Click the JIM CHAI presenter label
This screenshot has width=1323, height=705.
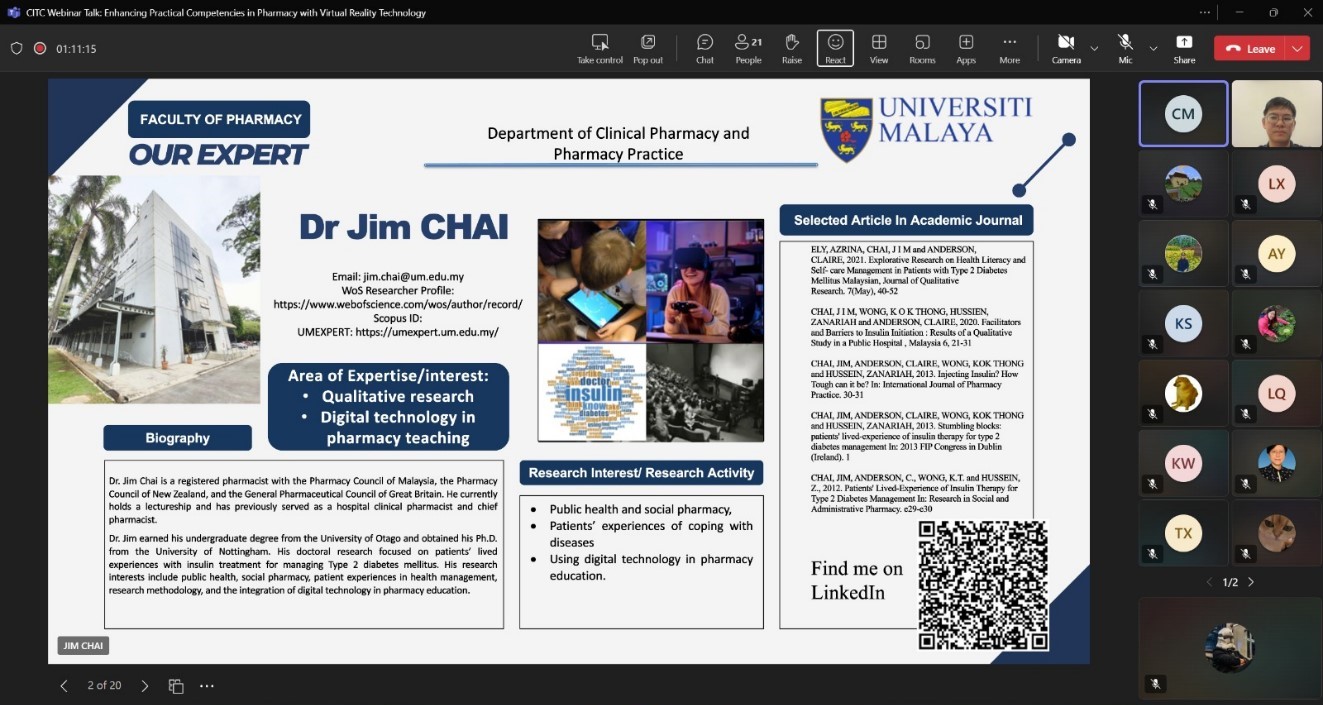tap(83, 646)
